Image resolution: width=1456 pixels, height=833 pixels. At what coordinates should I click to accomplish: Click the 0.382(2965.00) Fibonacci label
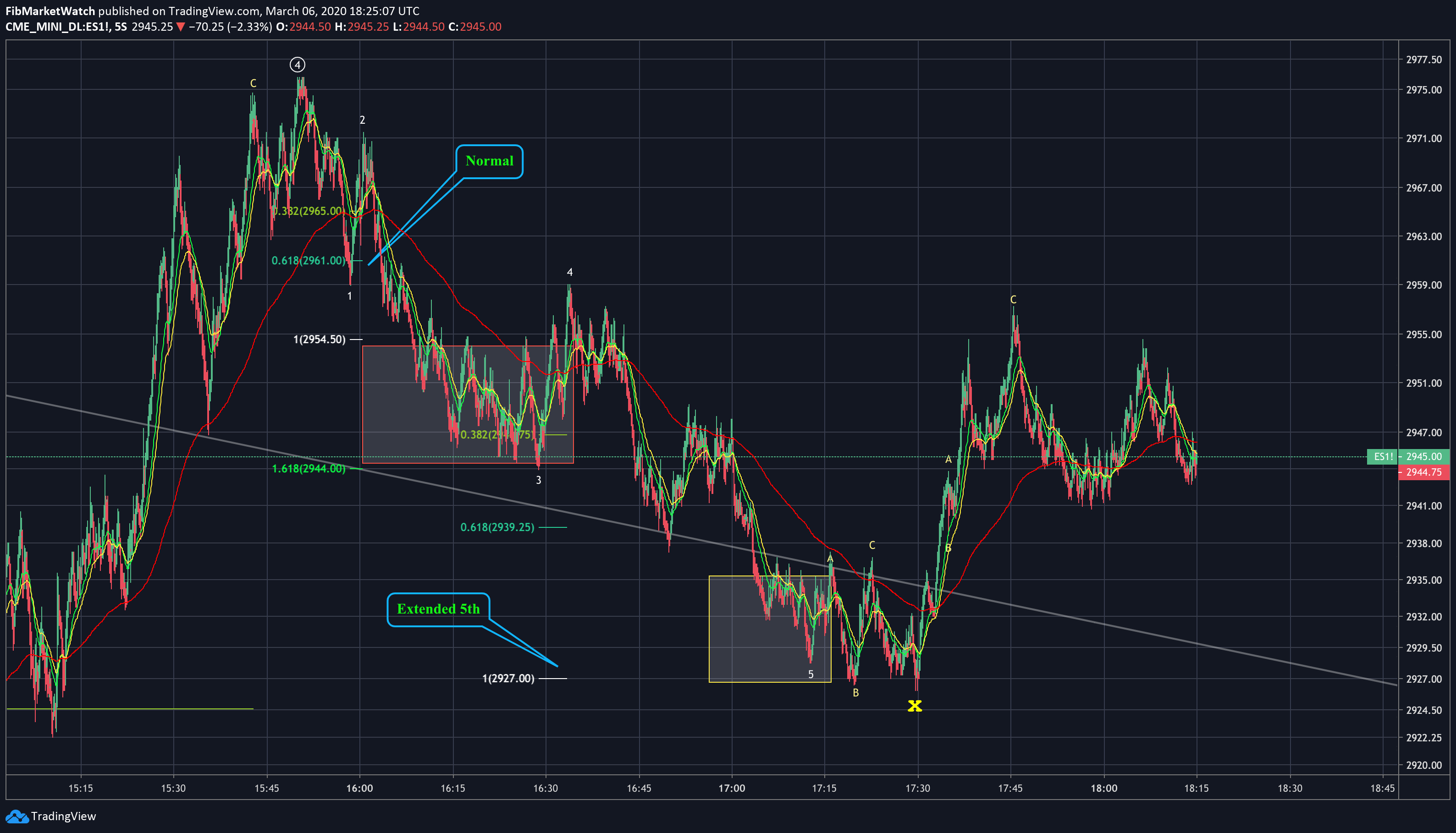[x=308, y=211]
